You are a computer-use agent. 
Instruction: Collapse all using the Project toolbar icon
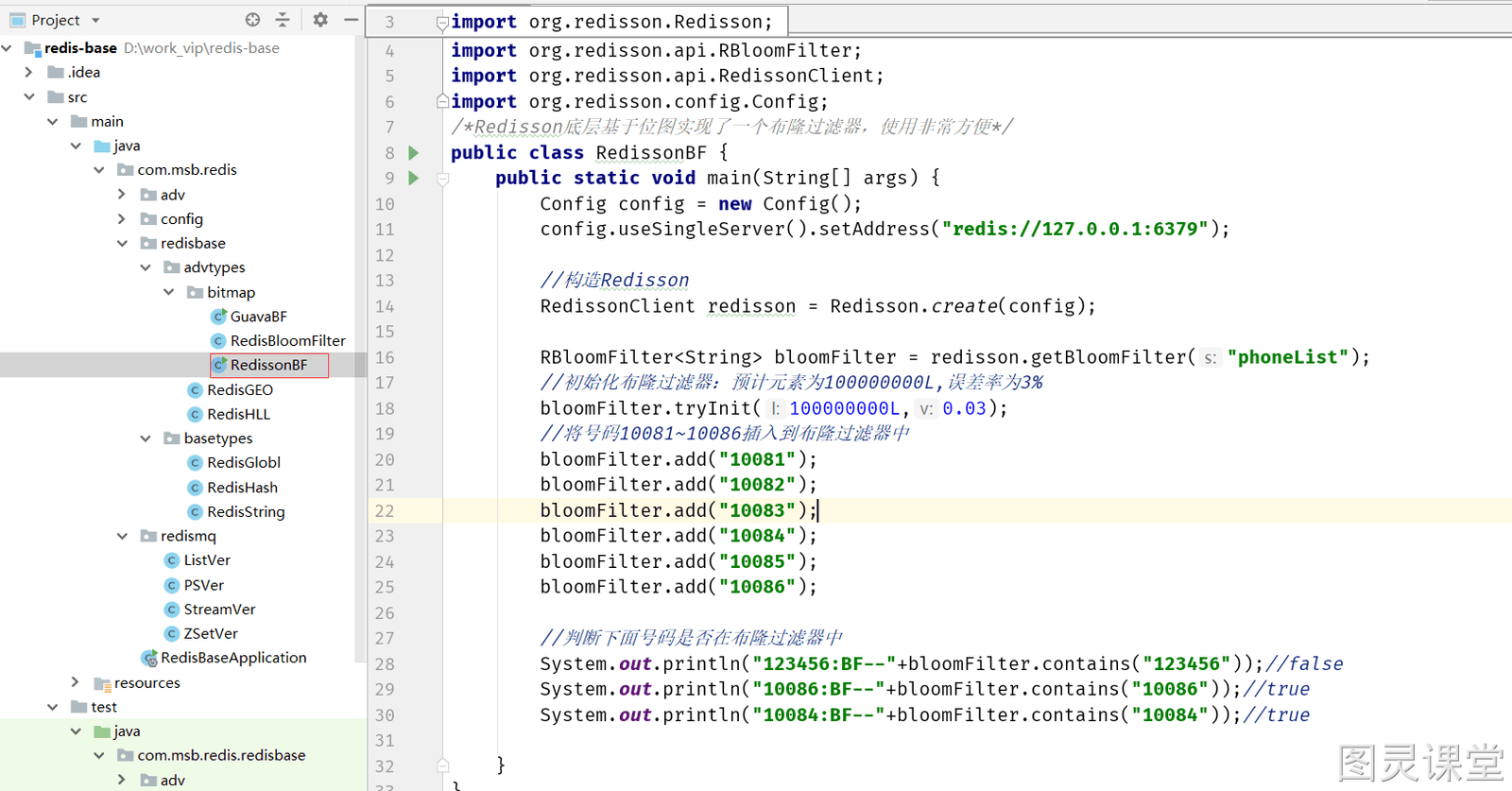[283, 20]
